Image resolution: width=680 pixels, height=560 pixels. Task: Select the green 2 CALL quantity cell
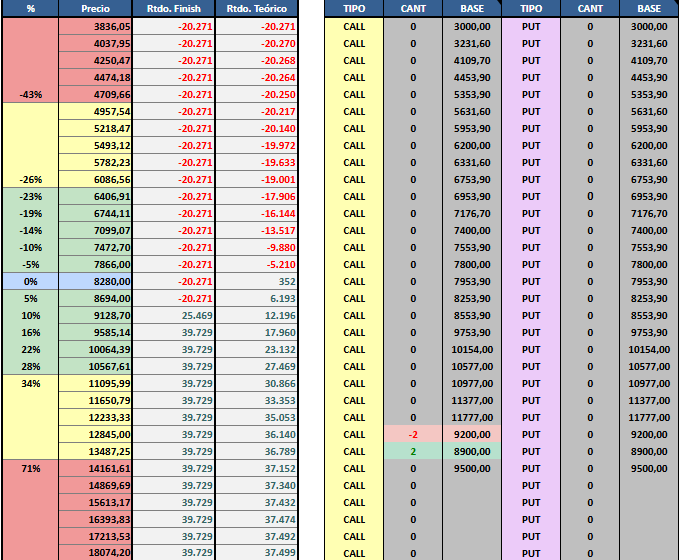click(x=413, y=452)
